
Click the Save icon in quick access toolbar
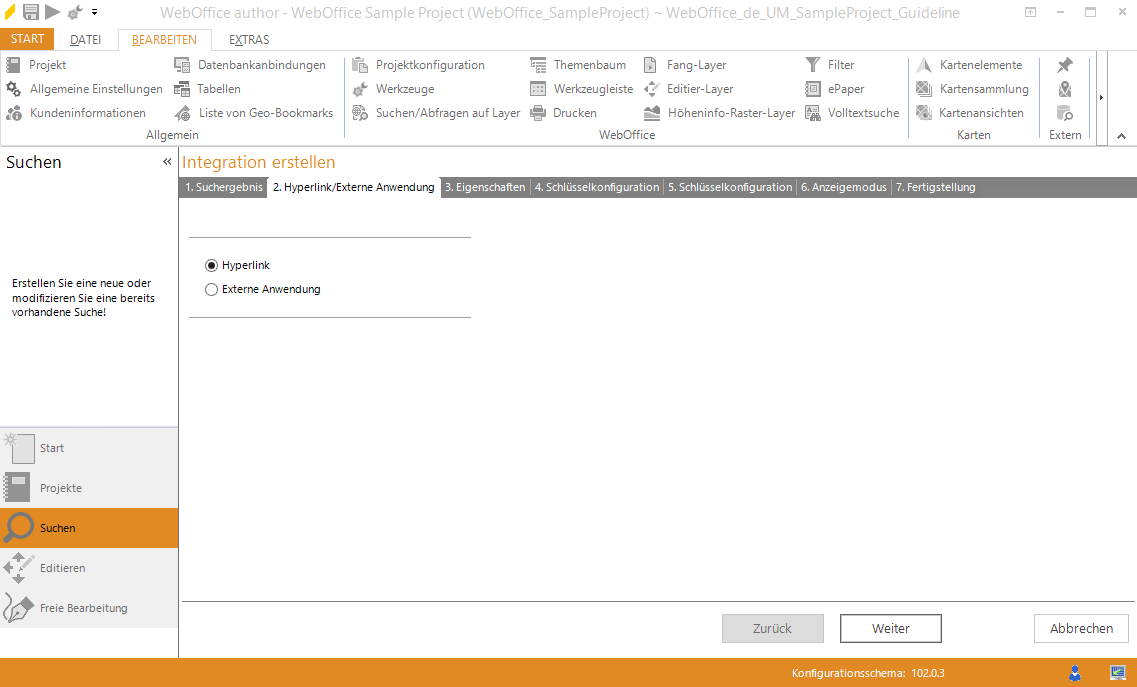[x=31, y=12]
